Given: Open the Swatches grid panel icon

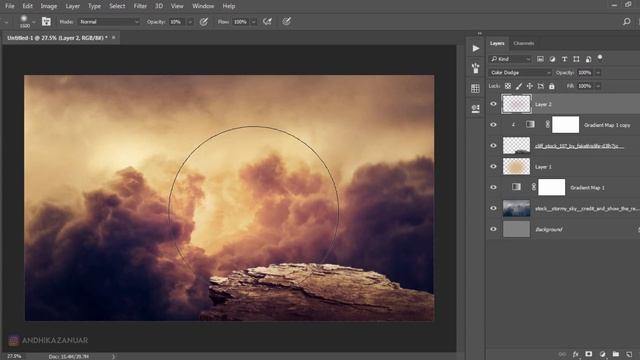Looking at the screenshot, I should (476, 88).
